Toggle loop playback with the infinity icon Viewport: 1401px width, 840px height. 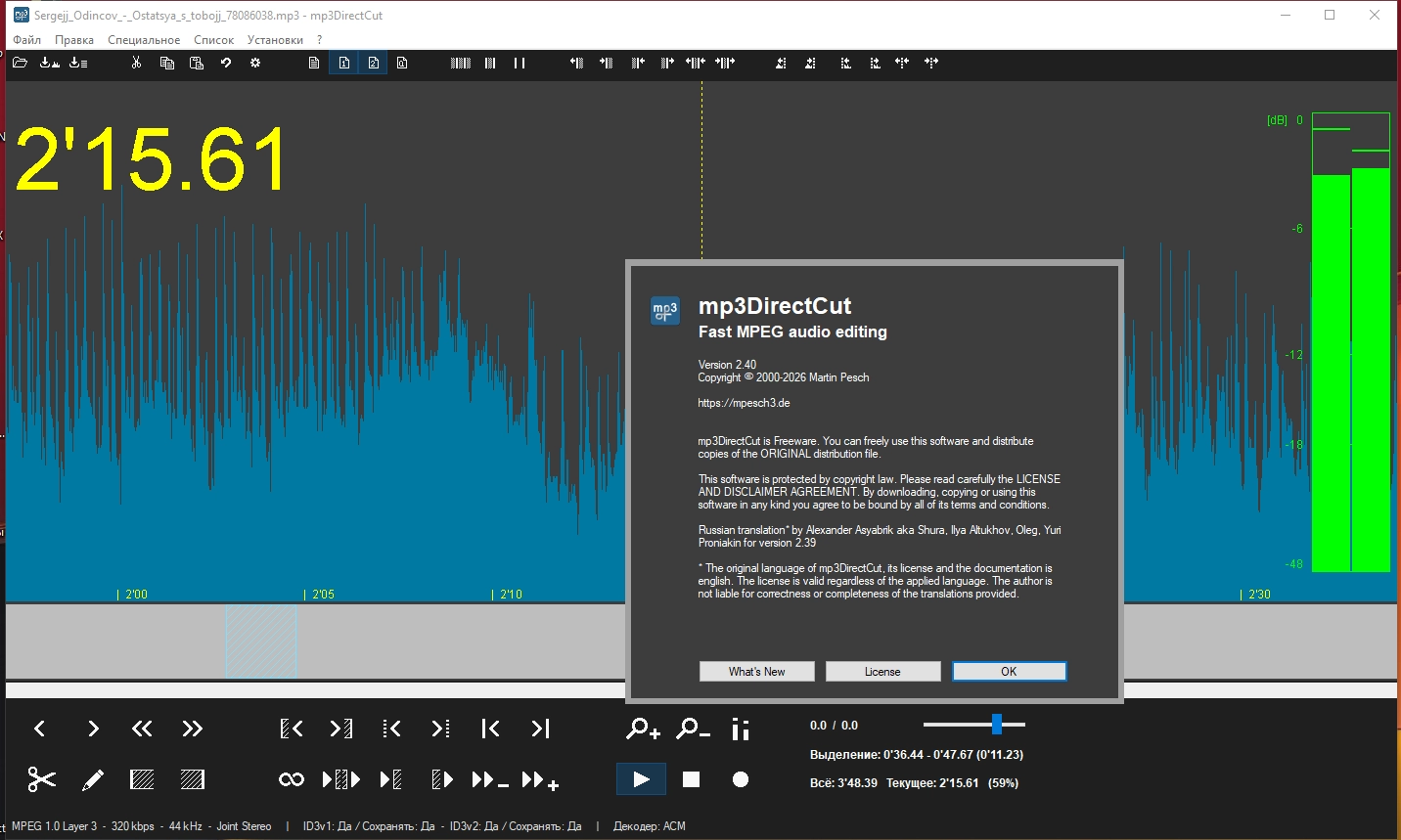[292, 779]
